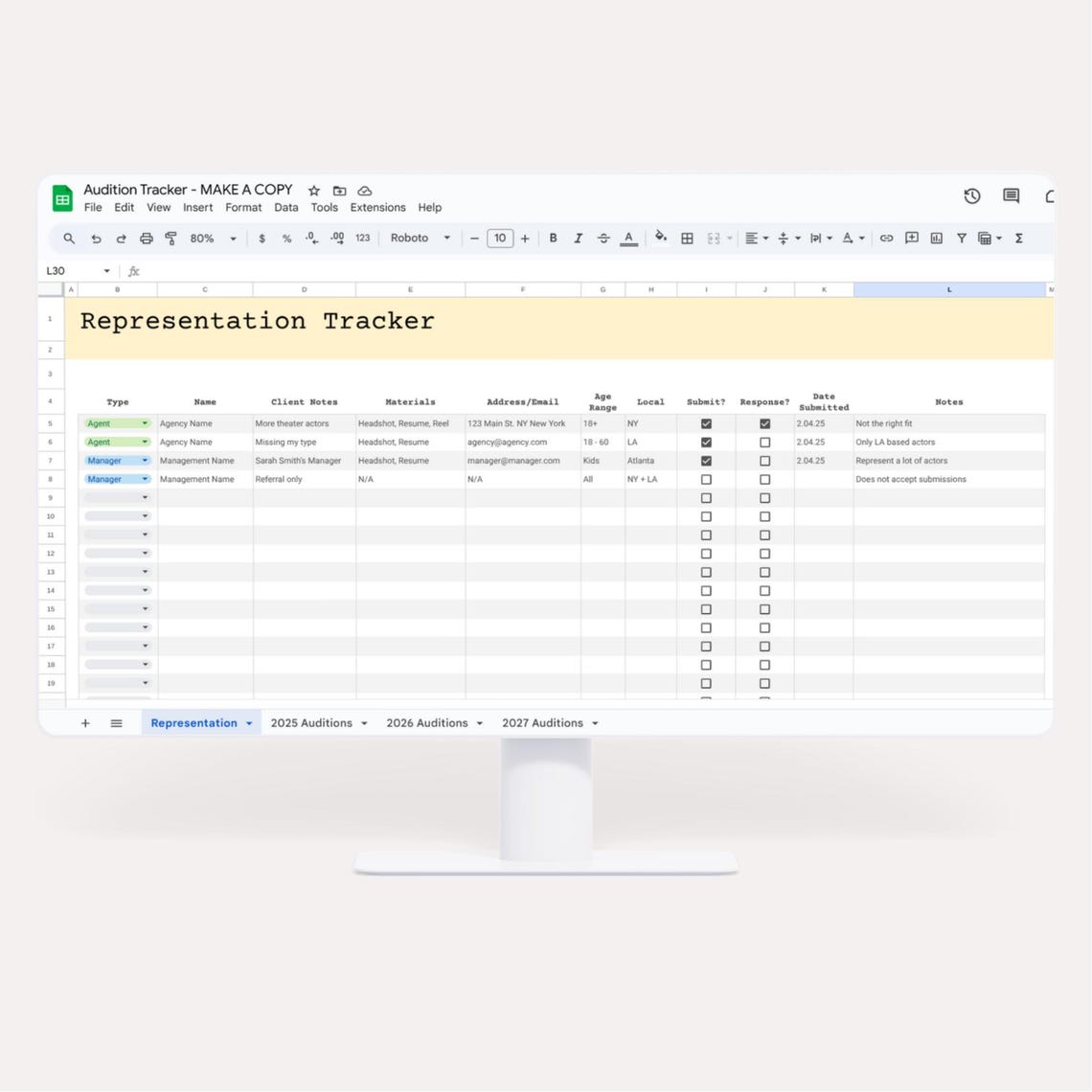Click the functions sigma icon

click(x=1020, y=238)
